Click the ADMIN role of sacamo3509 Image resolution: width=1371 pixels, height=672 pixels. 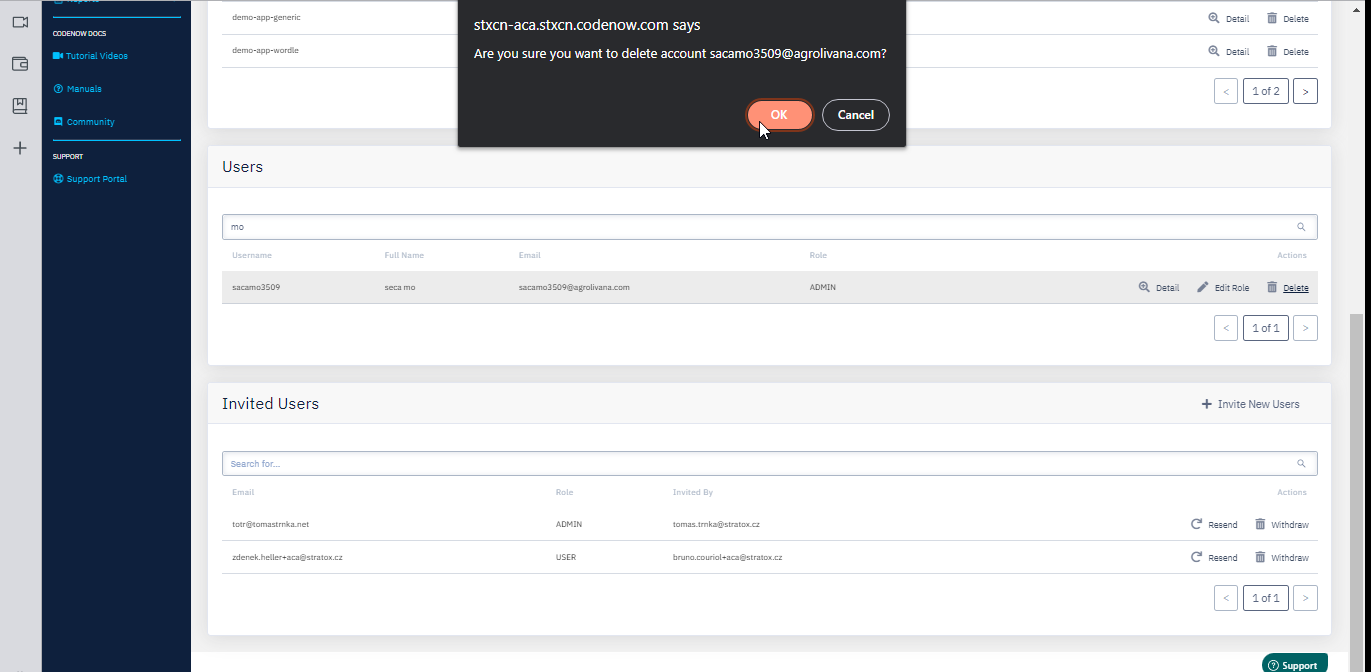pyautogui.click(x=822, y=288)
